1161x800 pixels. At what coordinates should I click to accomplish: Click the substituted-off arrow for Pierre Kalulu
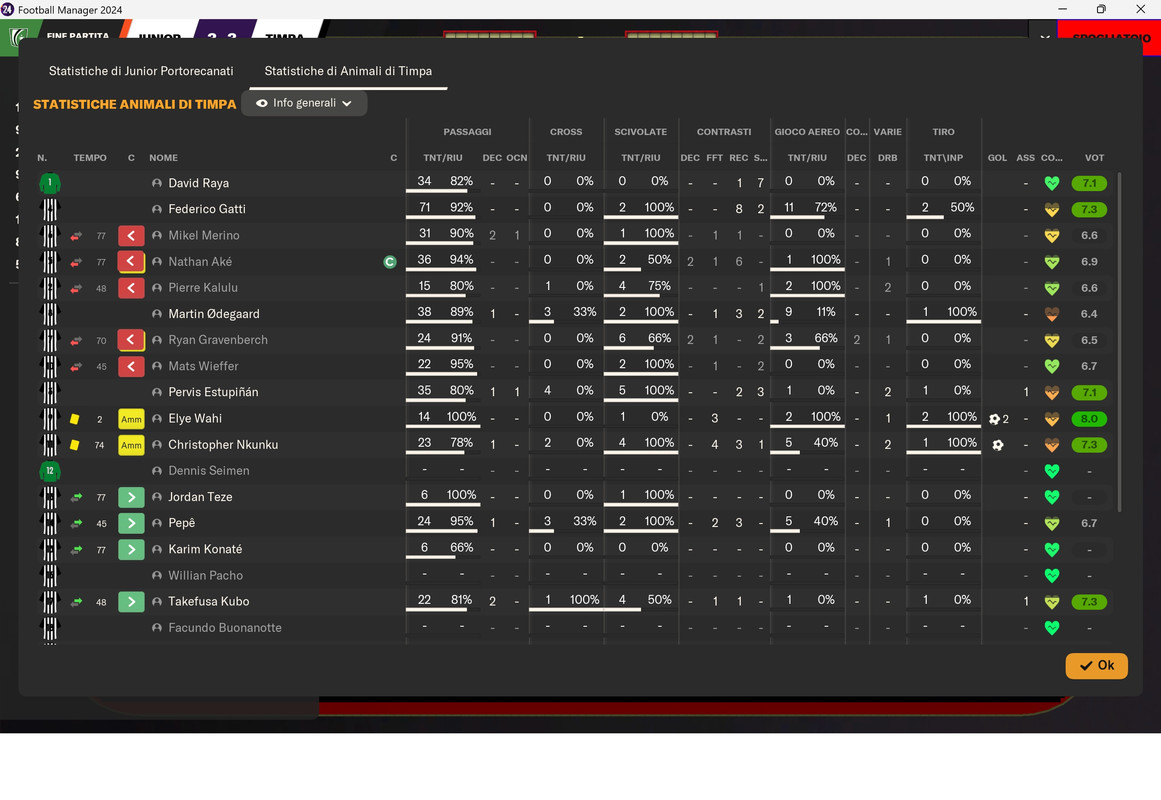point(131,287)
